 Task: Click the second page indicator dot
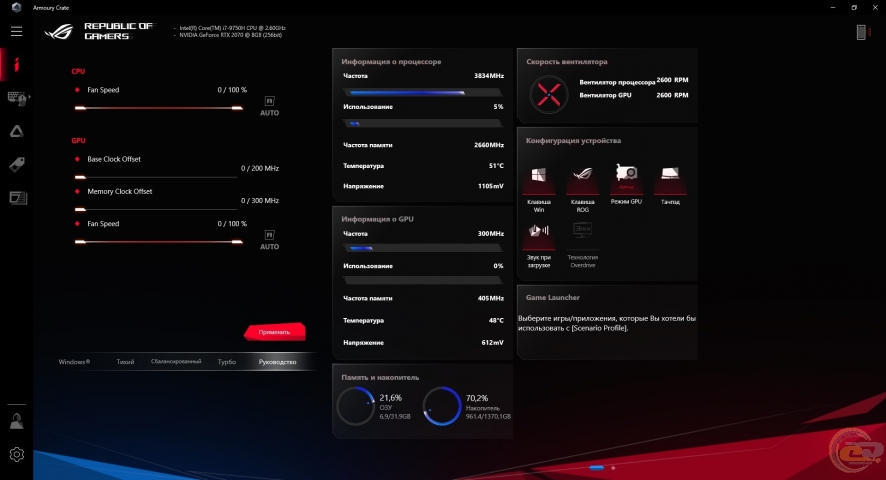pos(613,468)
